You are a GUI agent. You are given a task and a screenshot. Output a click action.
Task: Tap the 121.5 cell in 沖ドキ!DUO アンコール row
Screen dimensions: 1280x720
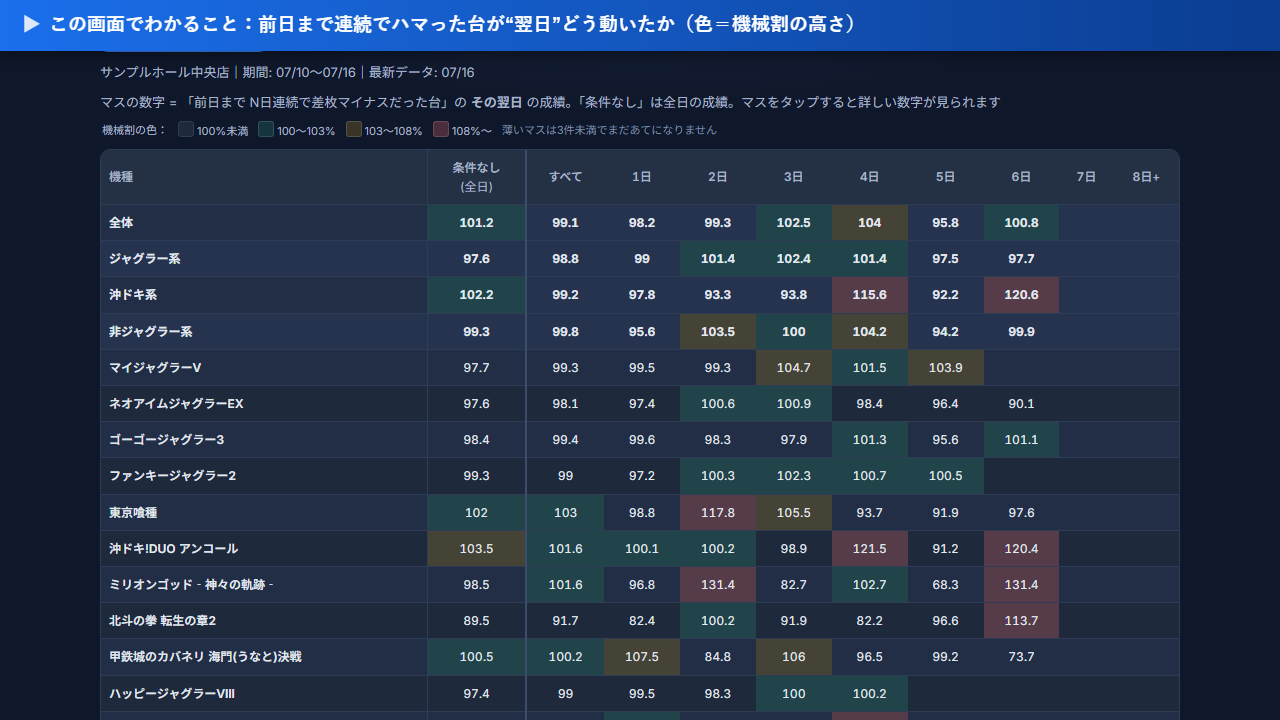[870, 549]
